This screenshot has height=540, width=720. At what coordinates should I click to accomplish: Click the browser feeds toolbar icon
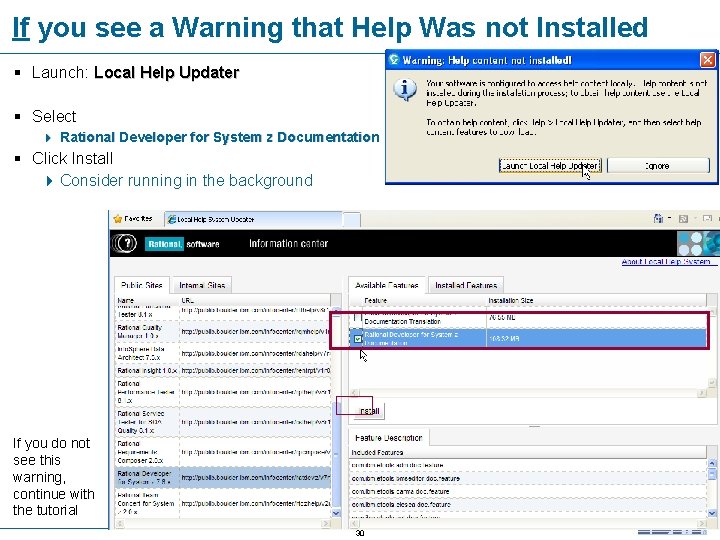coord(683,219)
